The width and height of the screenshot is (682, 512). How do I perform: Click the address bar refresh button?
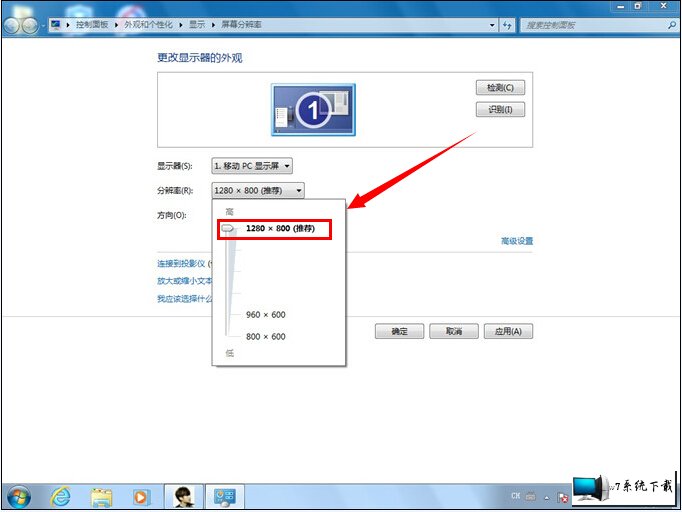[508, 24]
